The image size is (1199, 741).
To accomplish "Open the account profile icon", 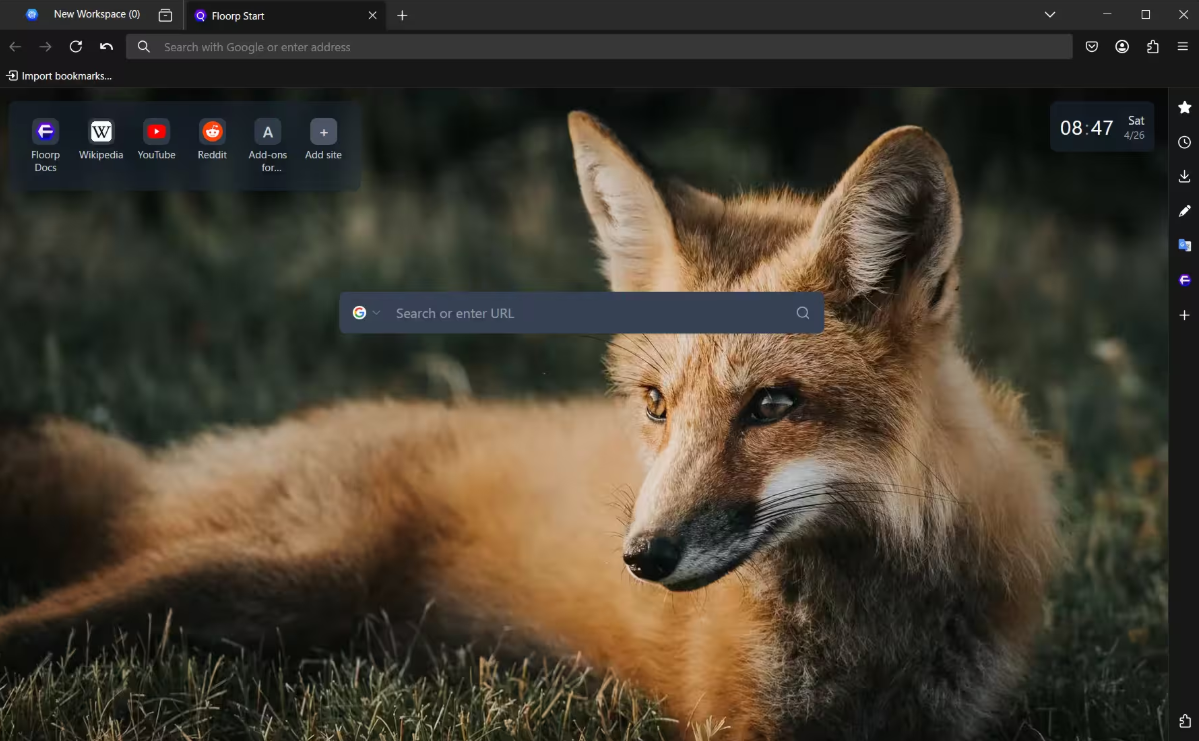I will tap(1122, 47).
